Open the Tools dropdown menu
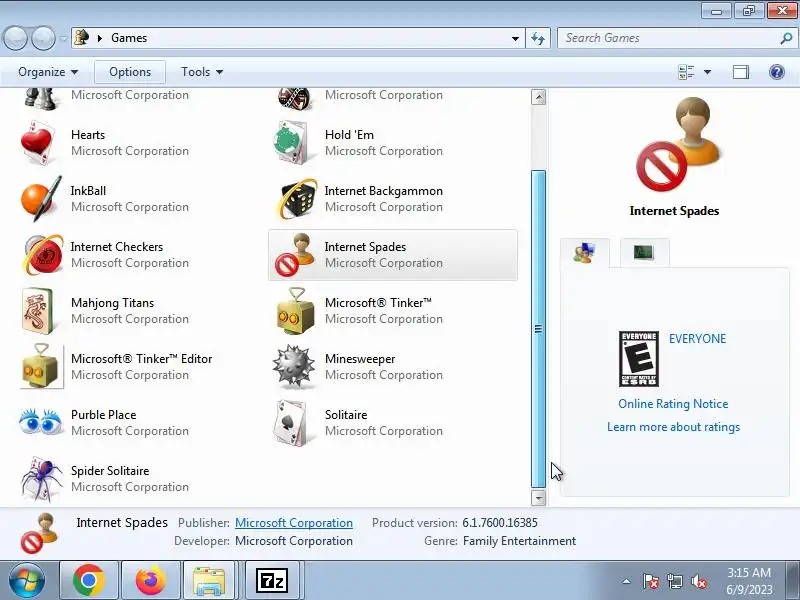Screen dimensions: 800x600 point(202,72)
